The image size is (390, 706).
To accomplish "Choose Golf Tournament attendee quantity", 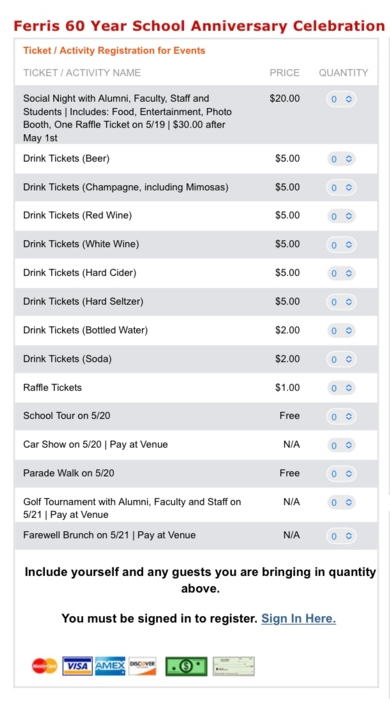I will pyautogui.click(x=341, y=502).
